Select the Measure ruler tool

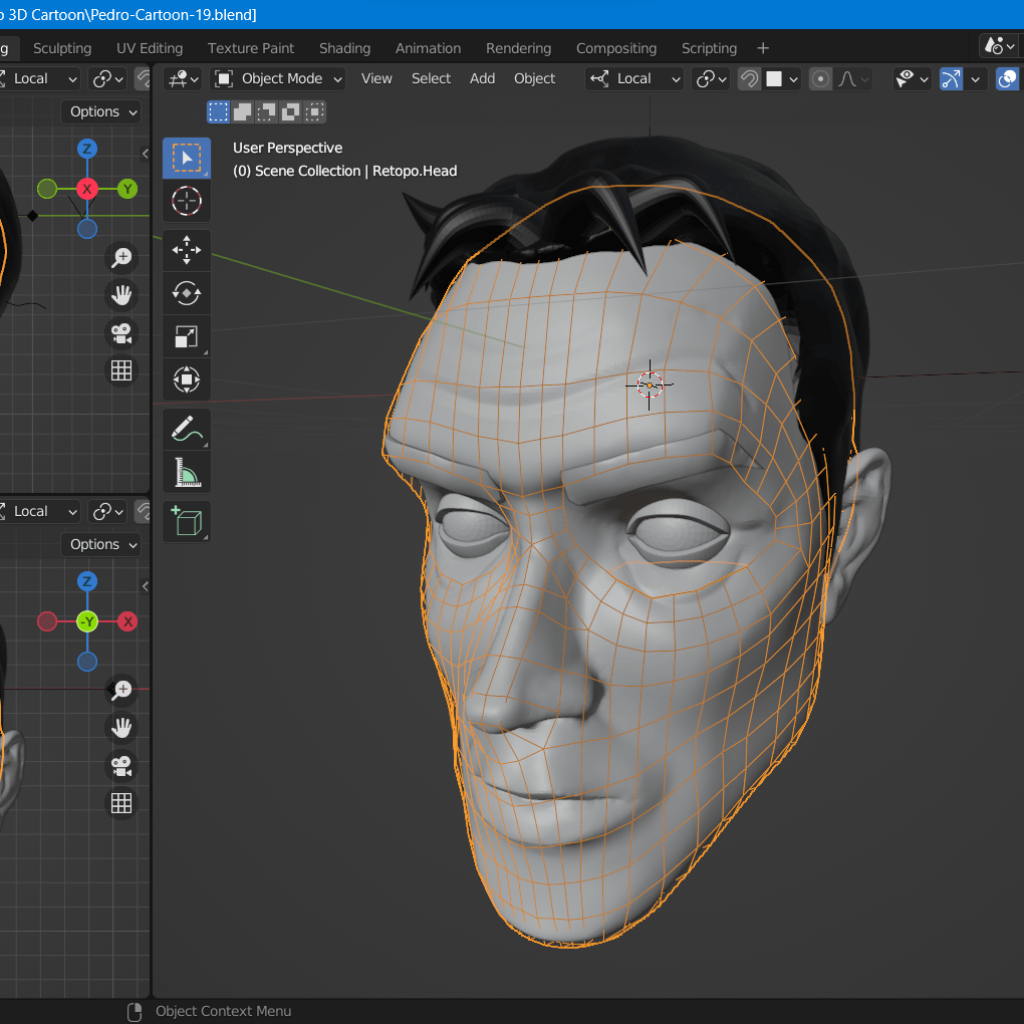click(x=186, y=472)
